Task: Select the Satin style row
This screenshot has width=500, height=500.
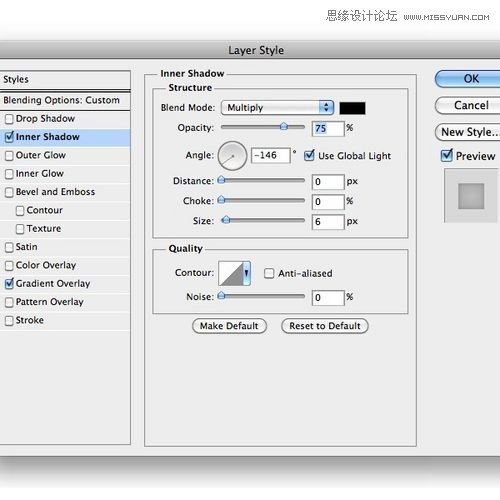Action: pos(65,247)
